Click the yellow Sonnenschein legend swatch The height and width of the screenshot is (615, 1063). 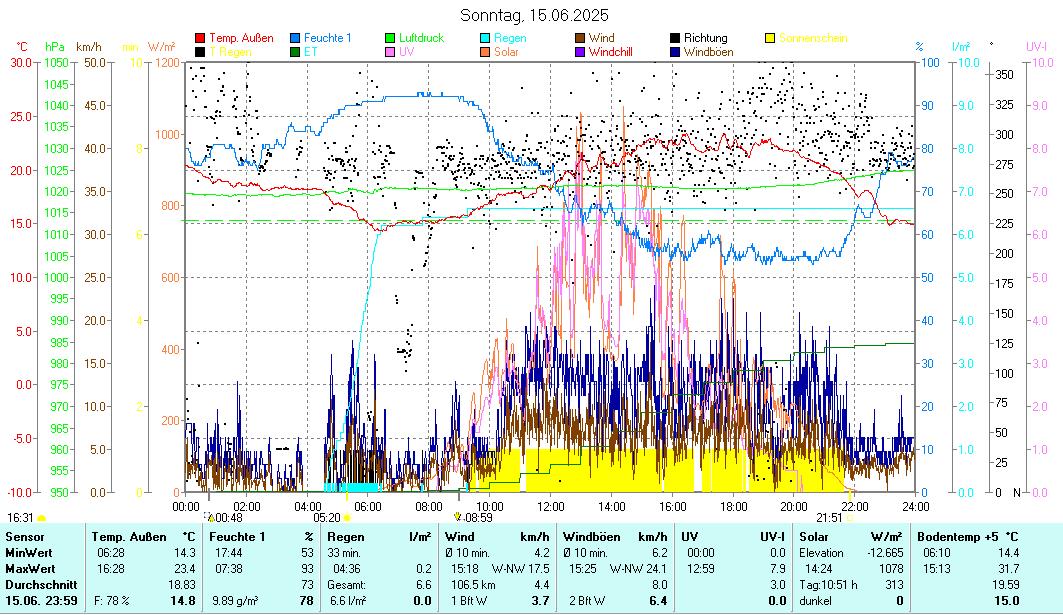(x=770, y=39)
